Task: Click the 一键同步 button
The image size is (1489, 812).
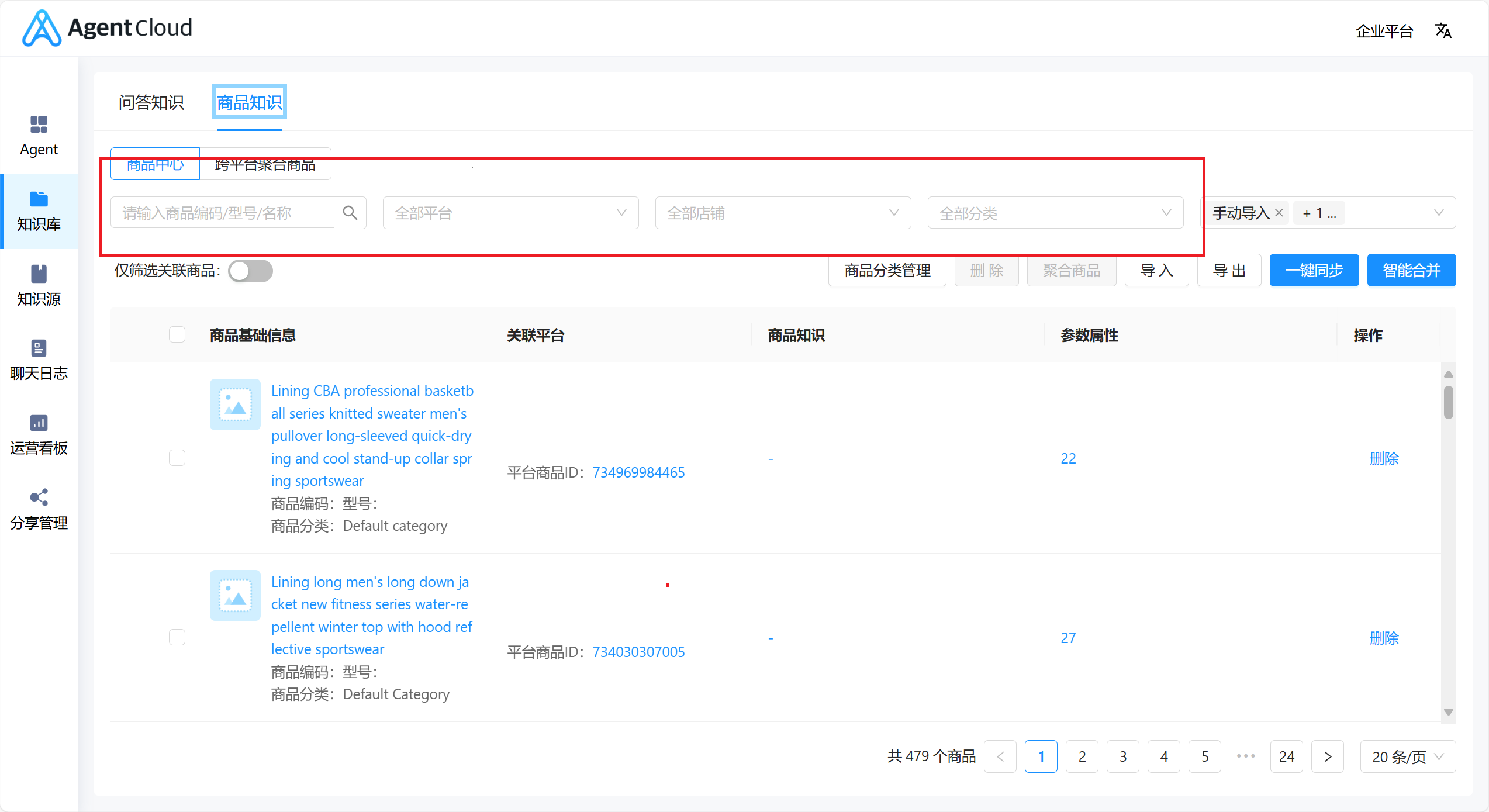Action: 1314,271
